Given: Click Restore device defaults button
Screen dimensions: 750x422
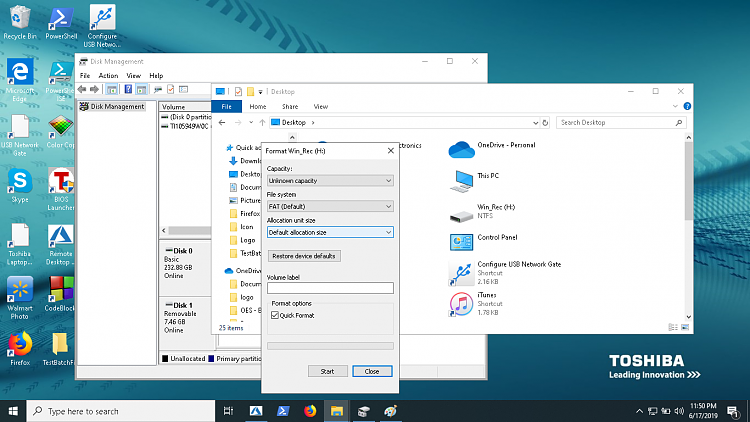Looking at the screenshot, I should pos(304,256).
